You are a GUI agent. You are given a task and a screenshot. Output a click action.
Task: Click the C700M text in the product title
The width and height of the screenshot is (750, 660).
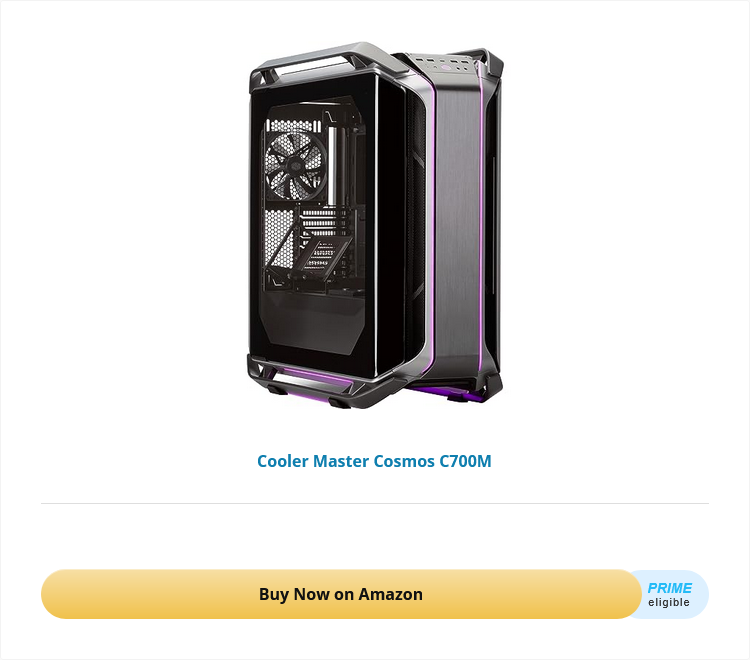click(x=465, y=461)
